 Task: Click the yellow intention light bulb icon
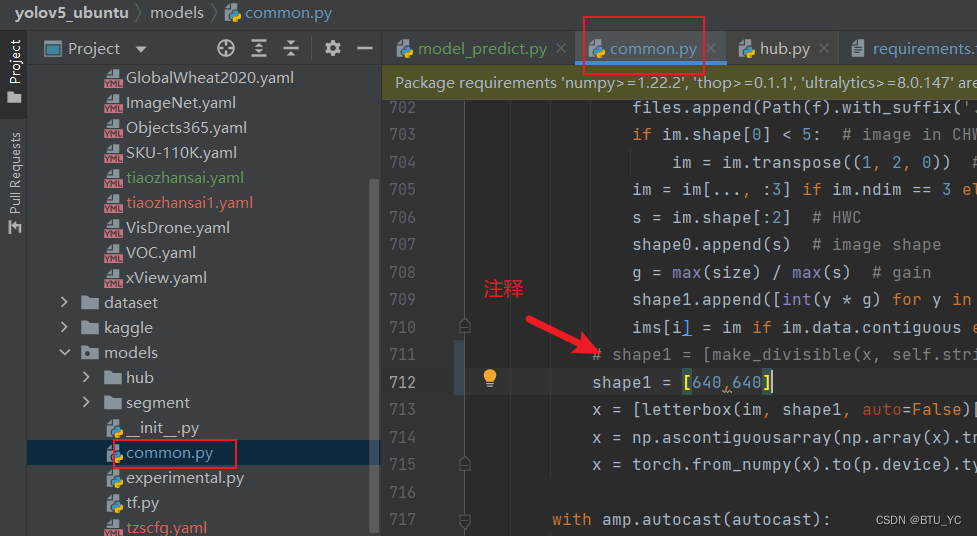point(490,378)
